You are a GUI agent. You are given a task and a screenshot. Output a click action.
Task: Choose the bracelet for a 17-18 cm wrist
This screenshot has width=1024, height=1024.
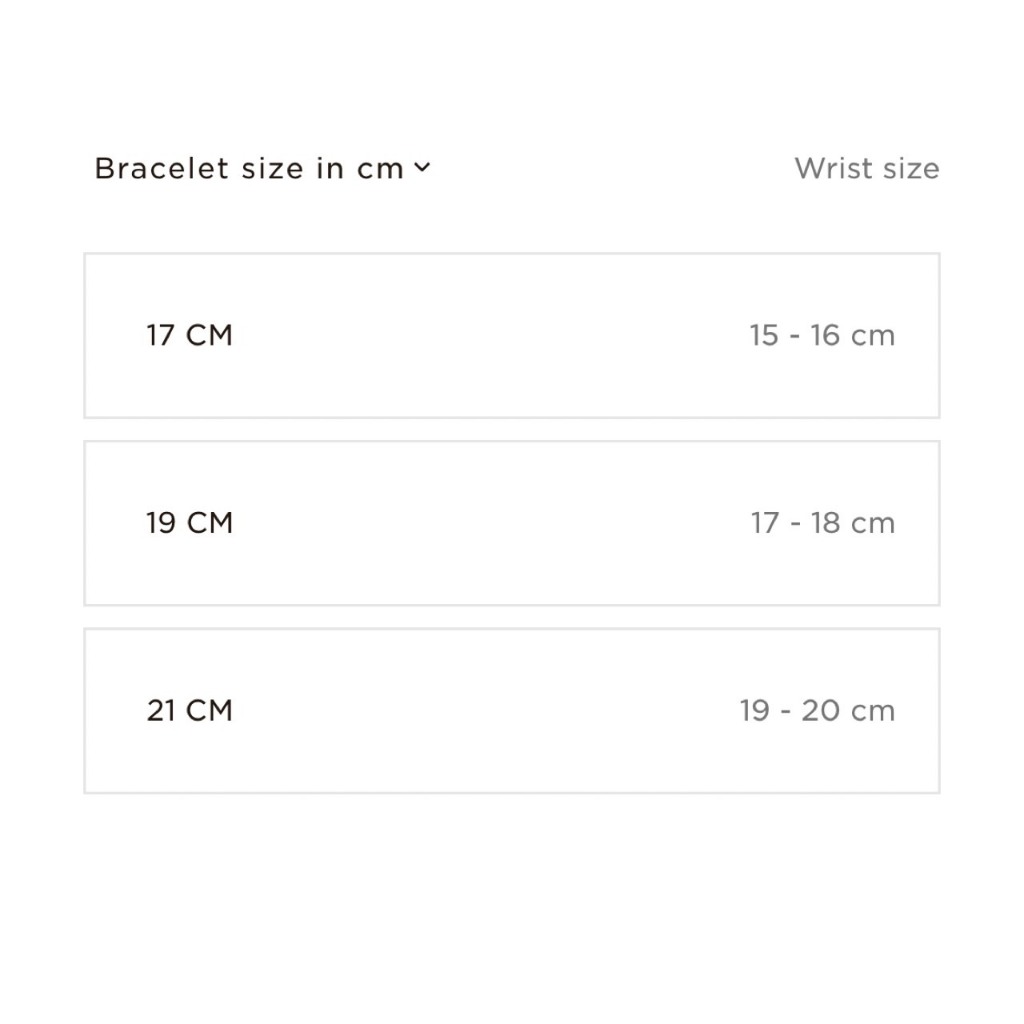coord(511,523)
